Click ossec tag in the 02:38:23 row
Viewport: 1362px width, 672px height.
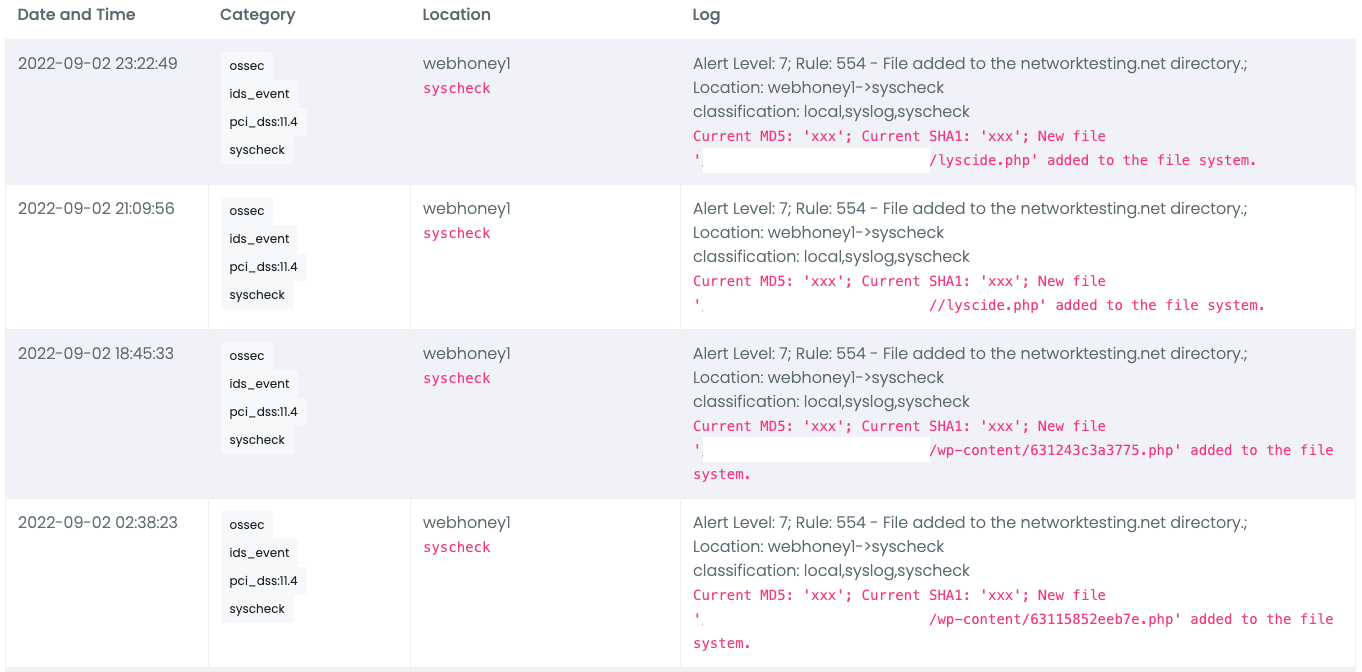pyautogui.click(x=247, y=525)
